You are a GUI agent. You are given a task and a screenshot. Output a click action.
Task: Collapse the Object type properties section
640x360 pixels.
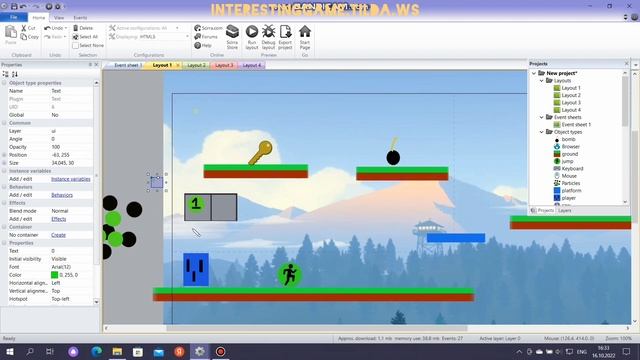point(4,83)
